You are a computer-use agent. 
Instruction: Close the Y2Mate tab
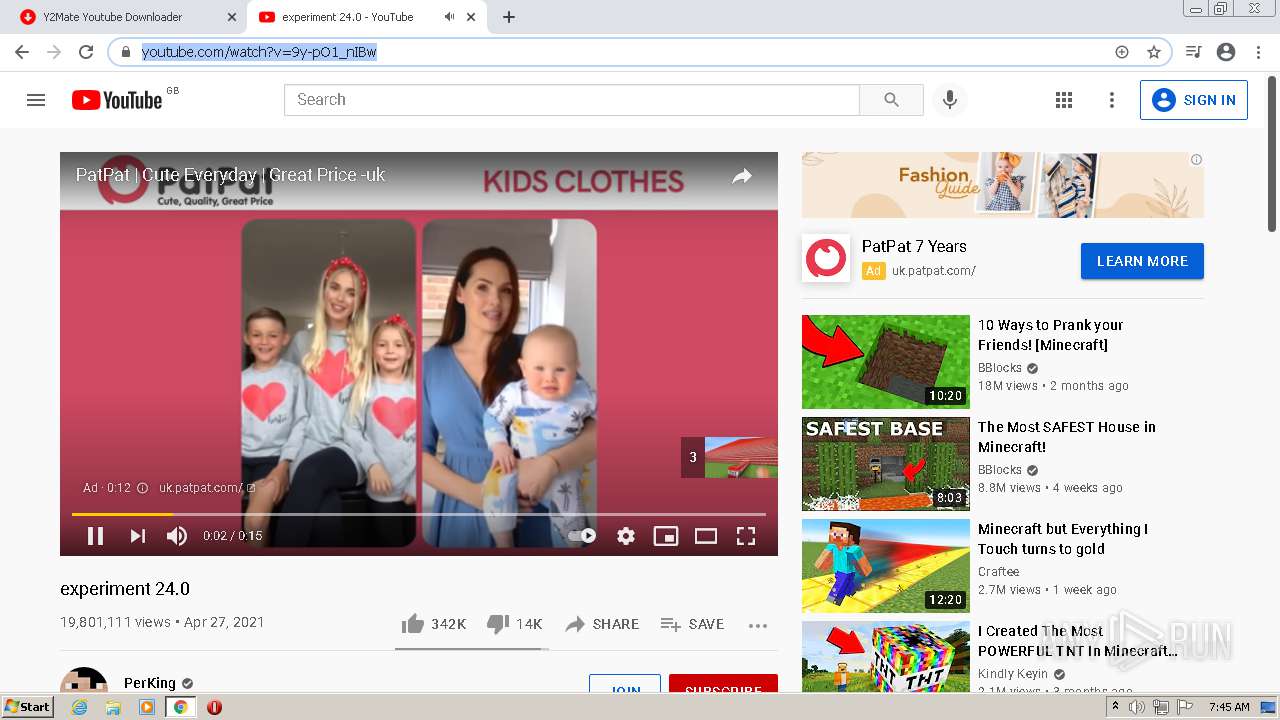pos(233,17)
